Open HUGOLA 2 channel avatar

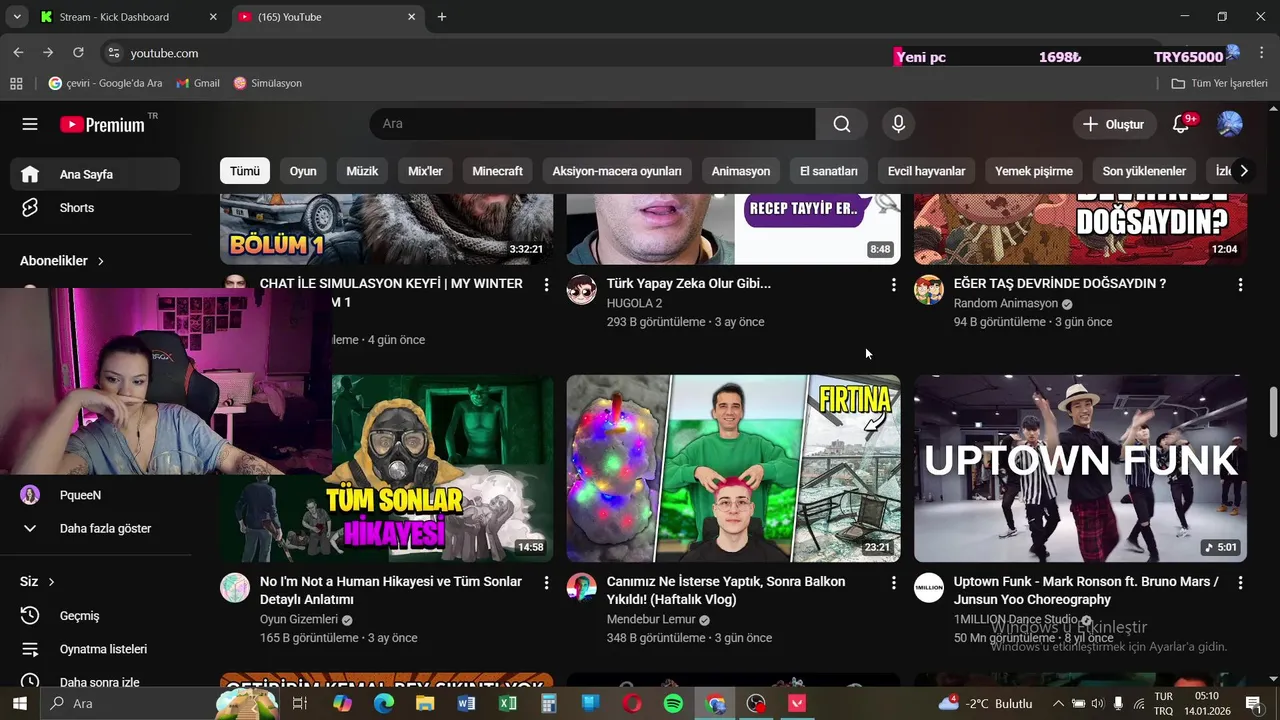click(x=582, y=290)
